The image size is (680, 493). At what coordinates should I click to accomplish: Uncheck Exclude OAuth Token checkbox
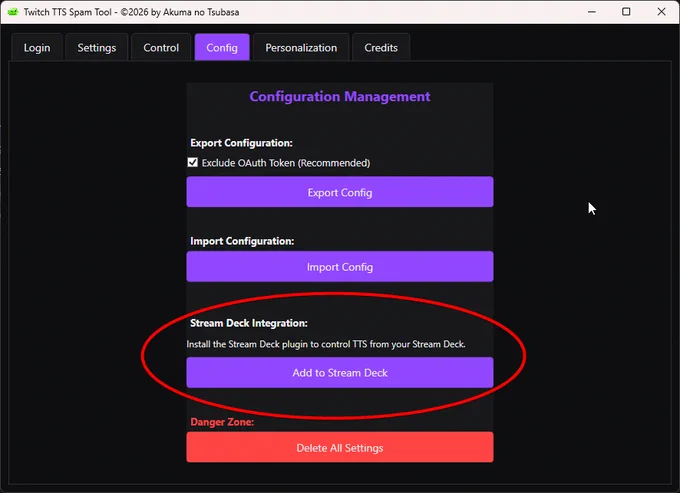click(x=193, y=163)
